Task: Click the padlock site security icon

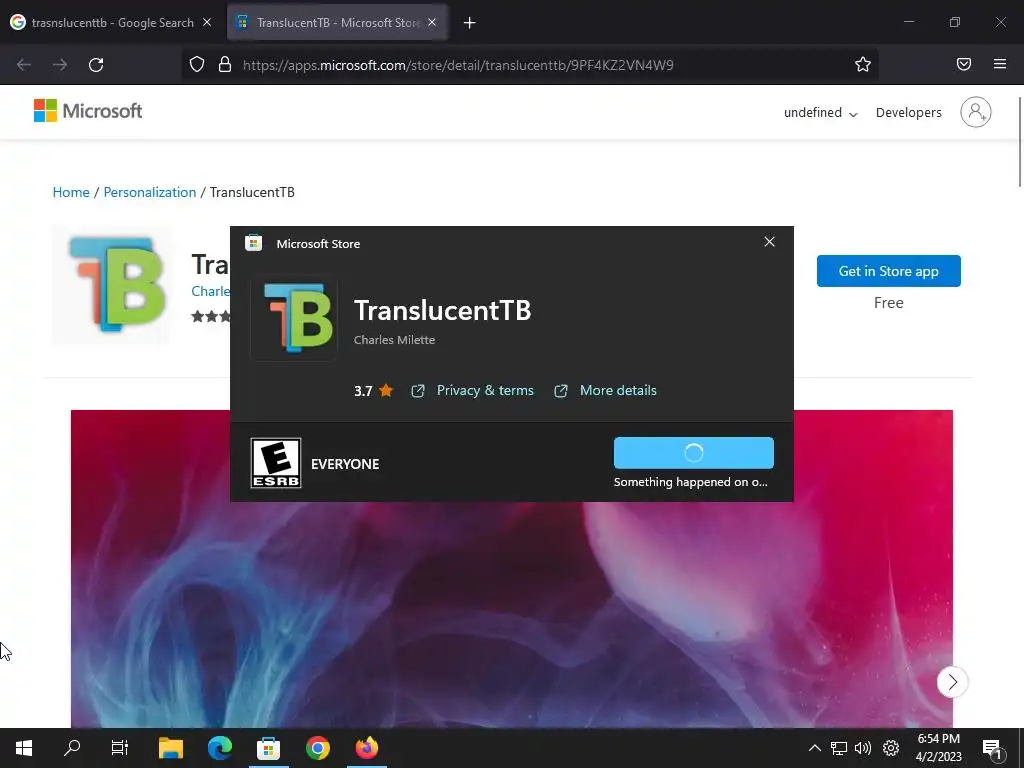Action: click(x=225, y=64)
